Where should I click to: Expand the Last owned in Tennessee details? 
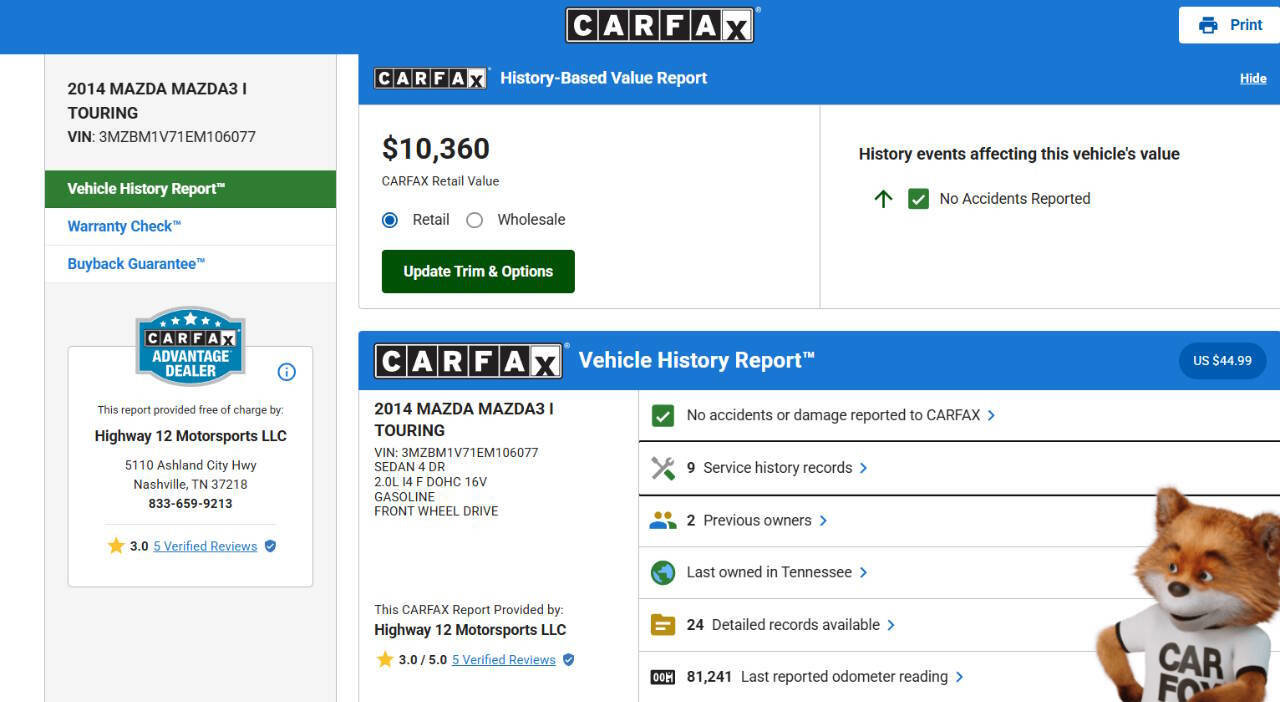864,572
